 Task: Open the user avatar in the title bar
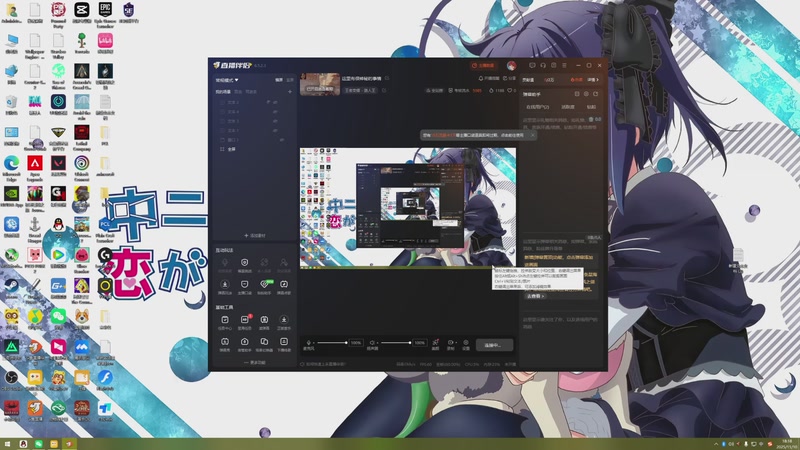coord(511,66)
